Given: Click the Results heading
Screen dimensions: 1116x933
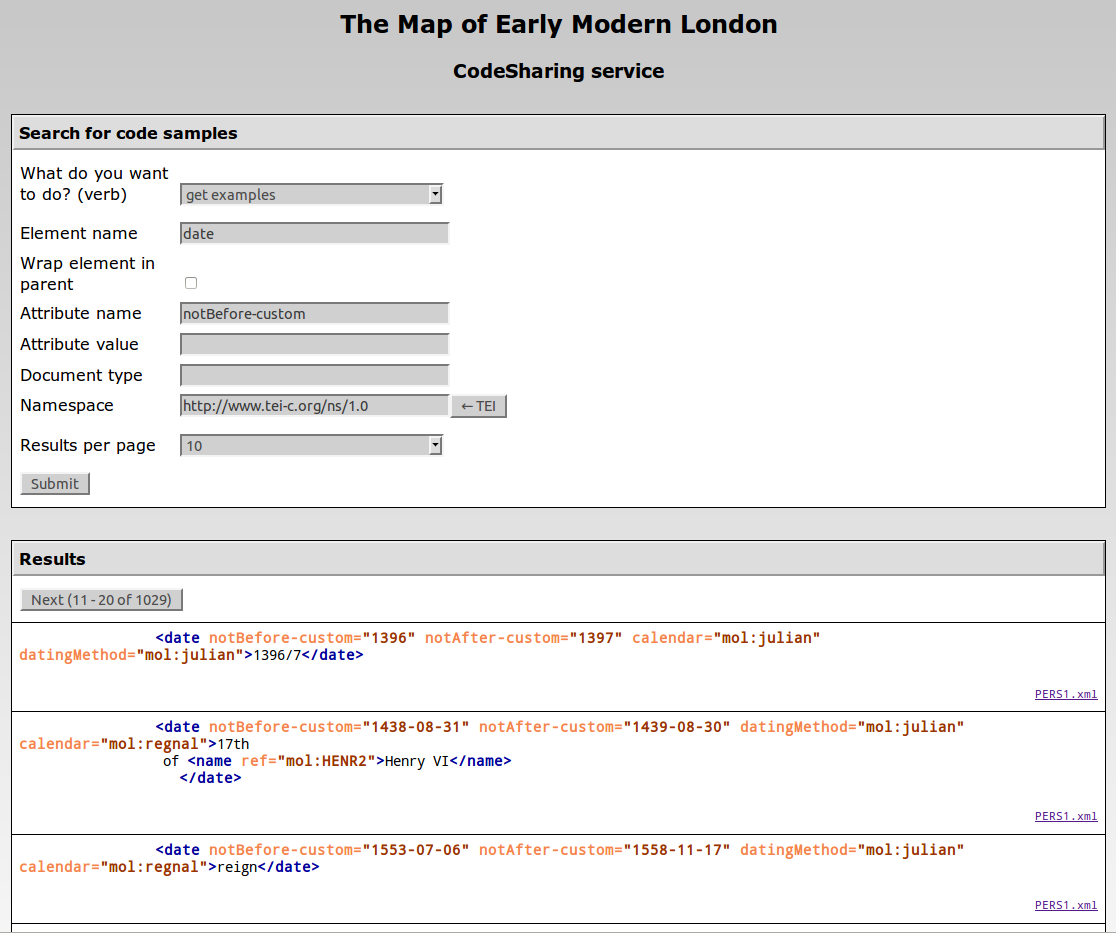Looking at the screenshot, I should [52, 559].
